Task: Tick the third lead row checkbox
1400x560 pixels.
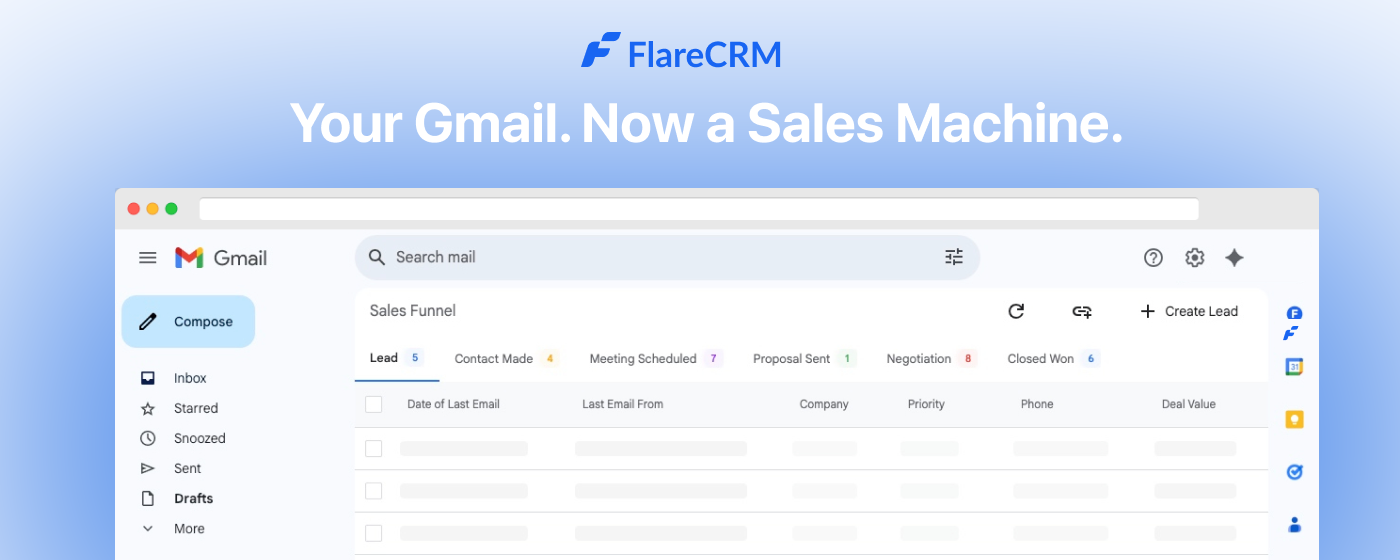Action: tap(374, 533)
